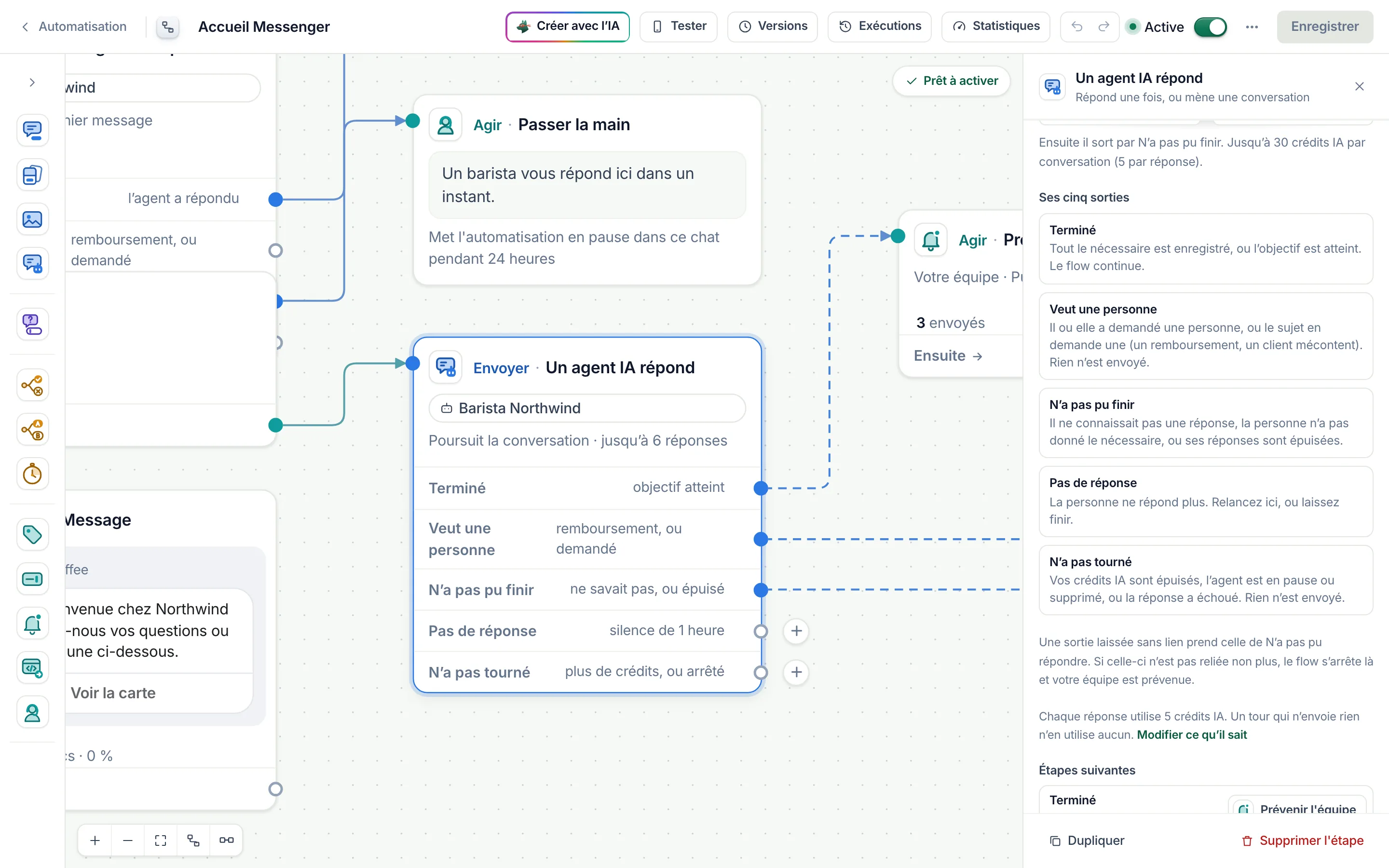Select the AI agent reply step icon
1389x868 pixels.
coord(32,263)
